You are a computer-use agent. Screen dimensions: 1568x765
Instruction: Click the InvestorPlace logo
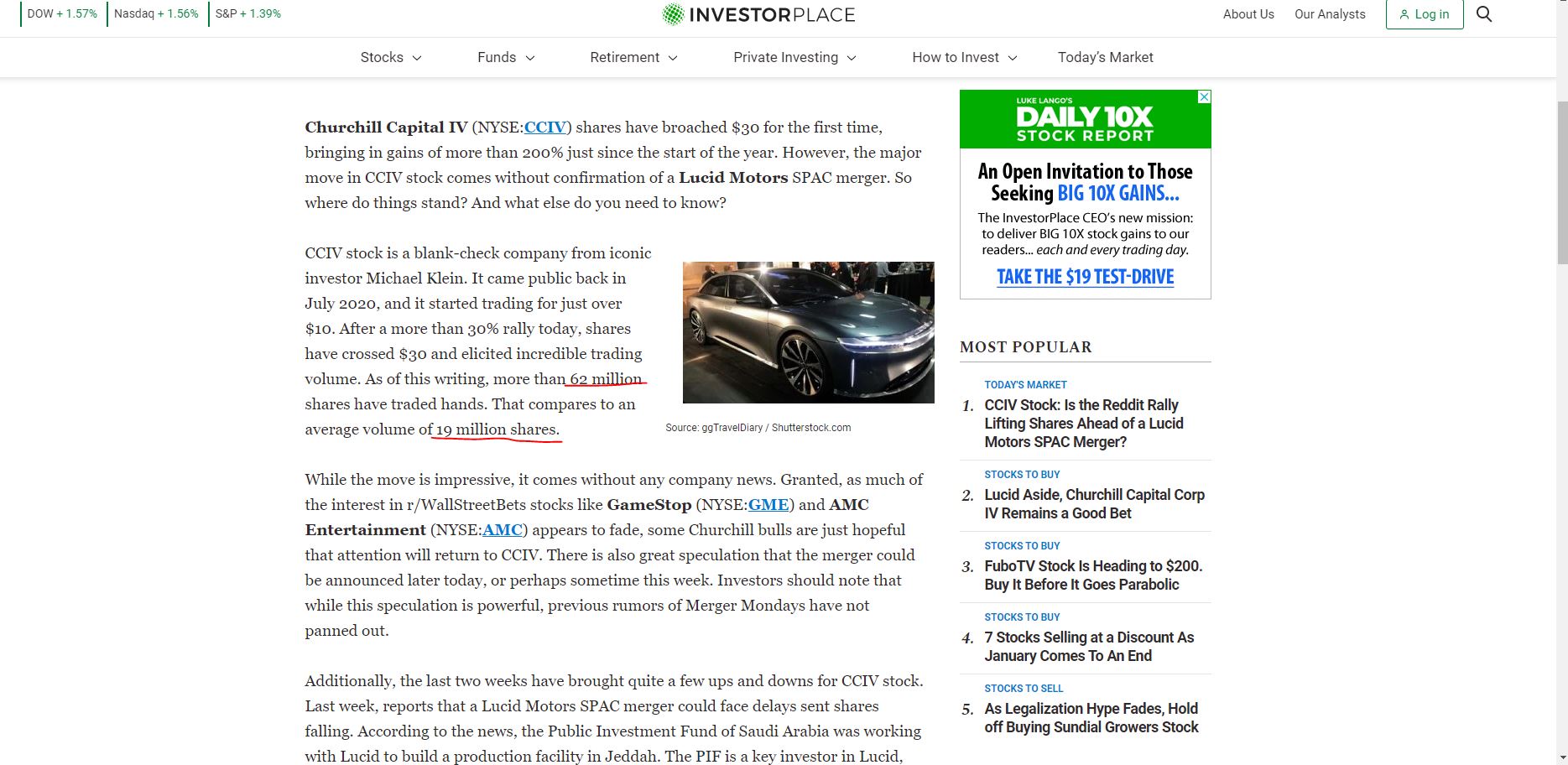(758, 14)
